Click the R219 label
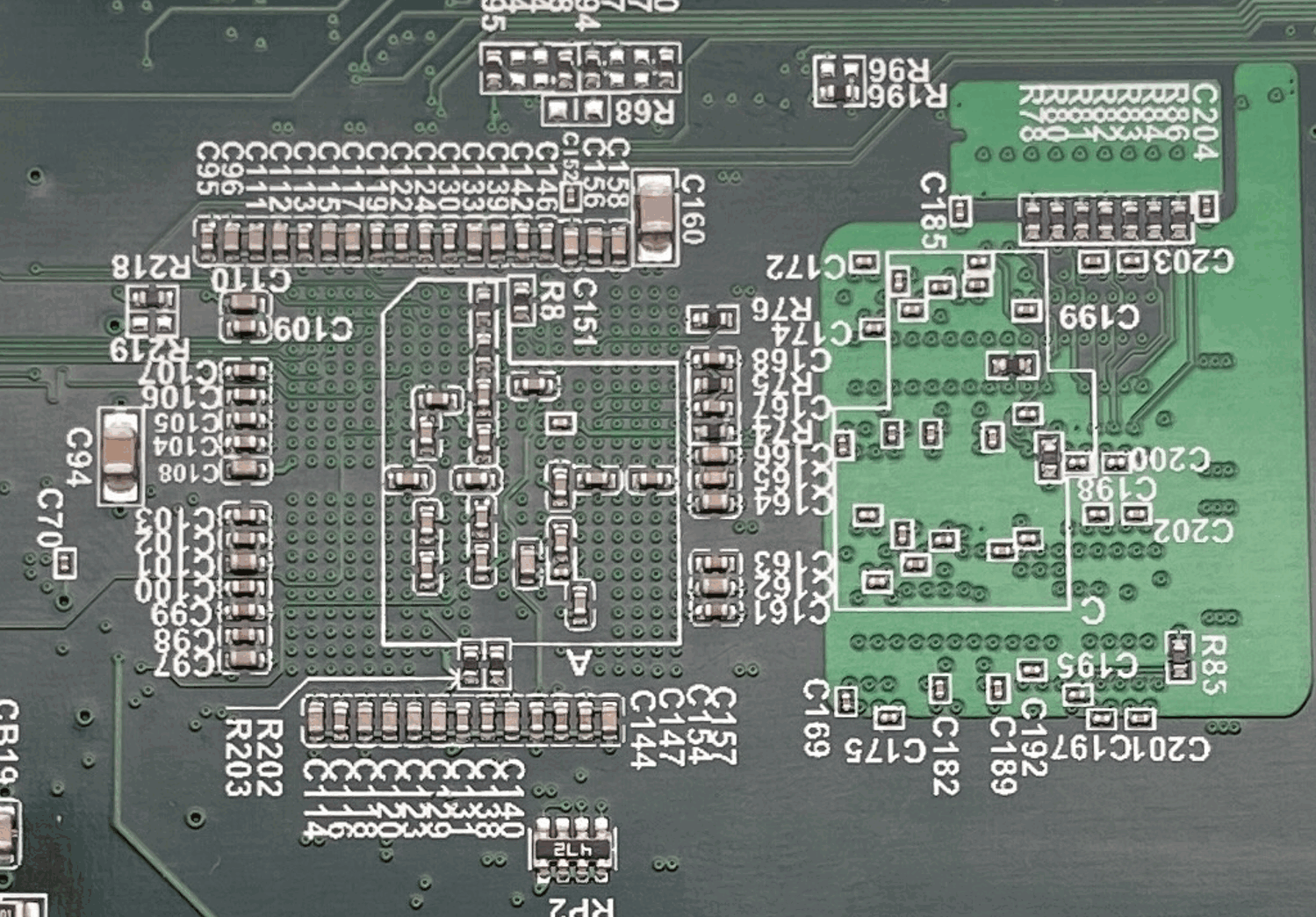 (149, 350)
